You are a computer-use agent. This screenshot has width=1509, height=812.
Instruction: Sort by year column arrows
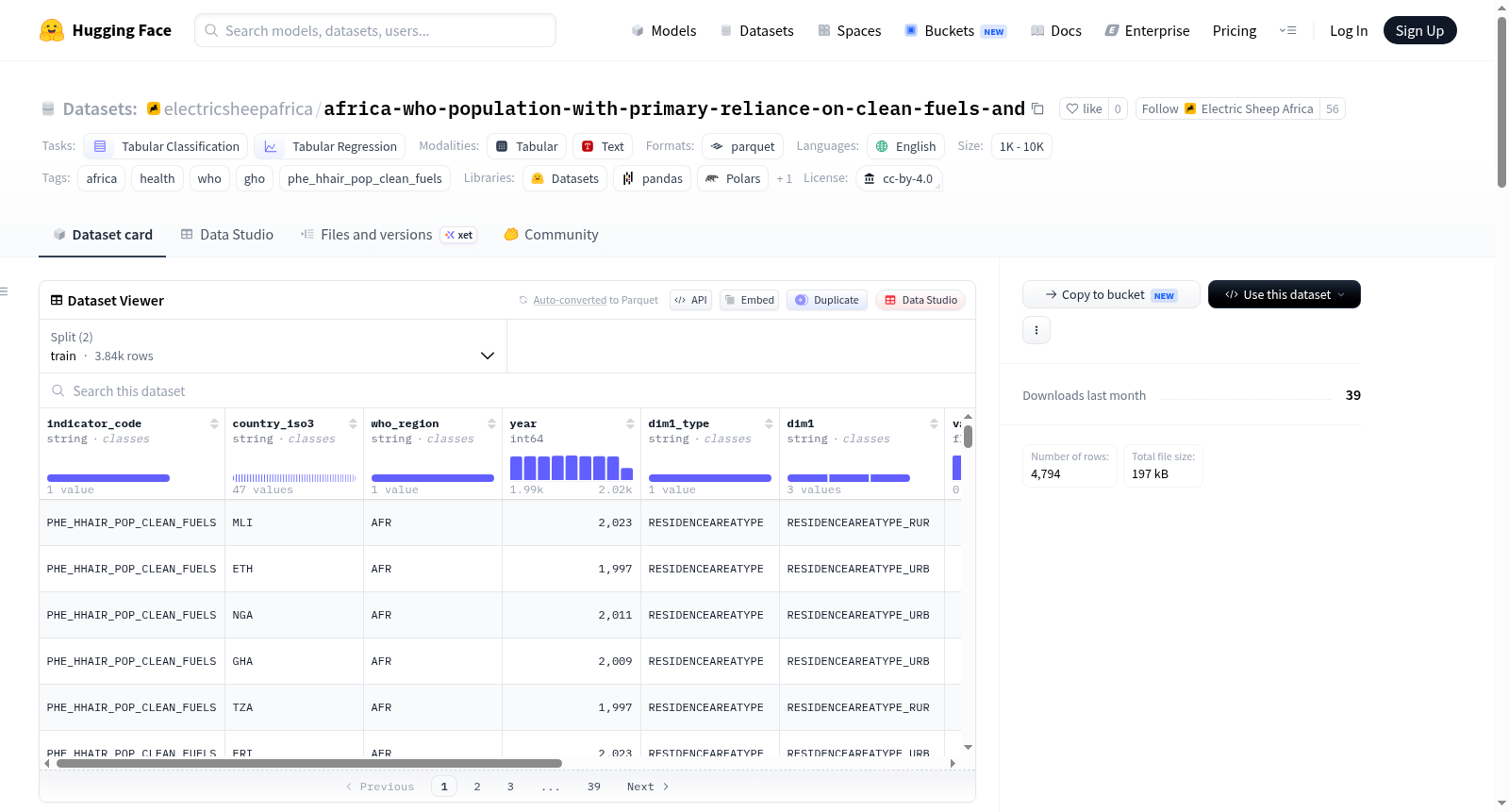(630, 423)
